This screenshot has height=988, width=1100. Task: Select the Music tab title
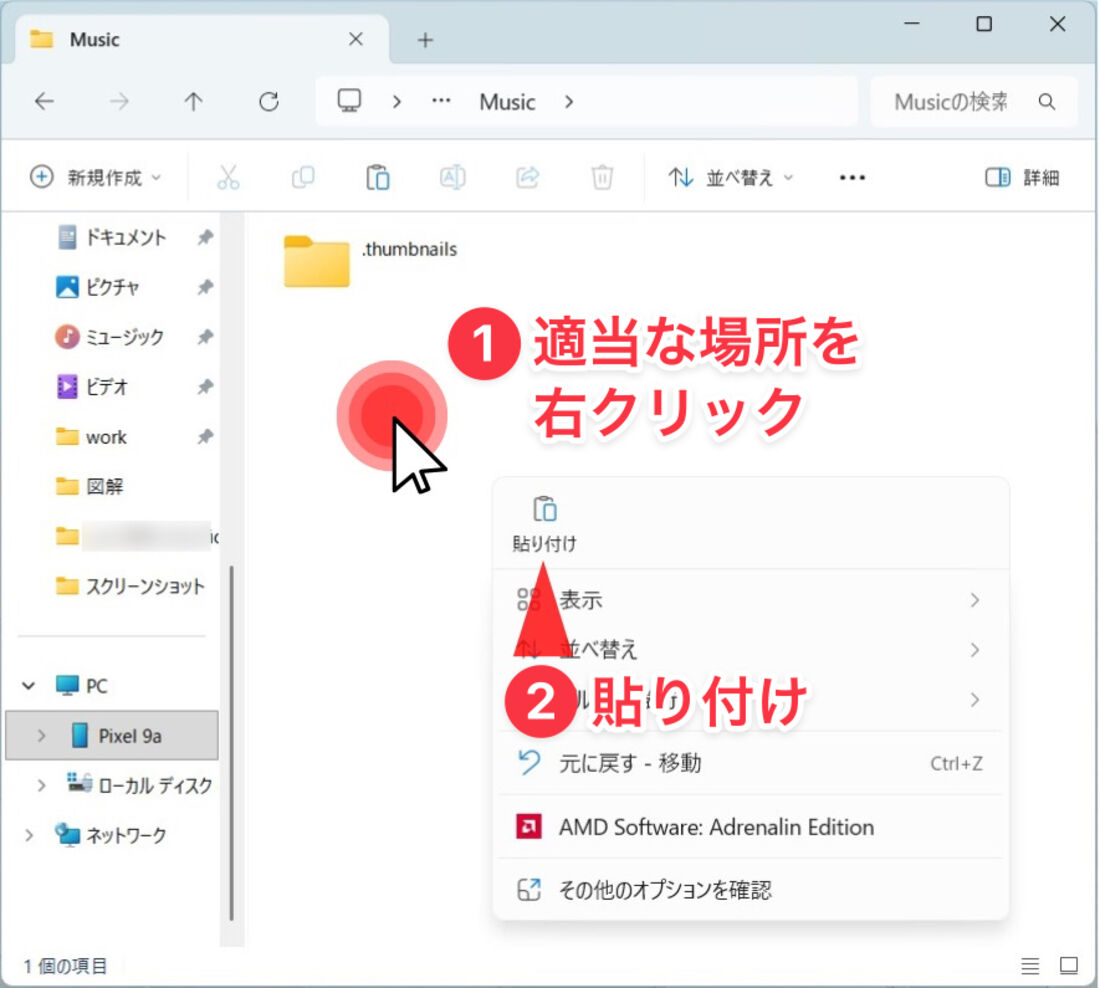(95, 39)
